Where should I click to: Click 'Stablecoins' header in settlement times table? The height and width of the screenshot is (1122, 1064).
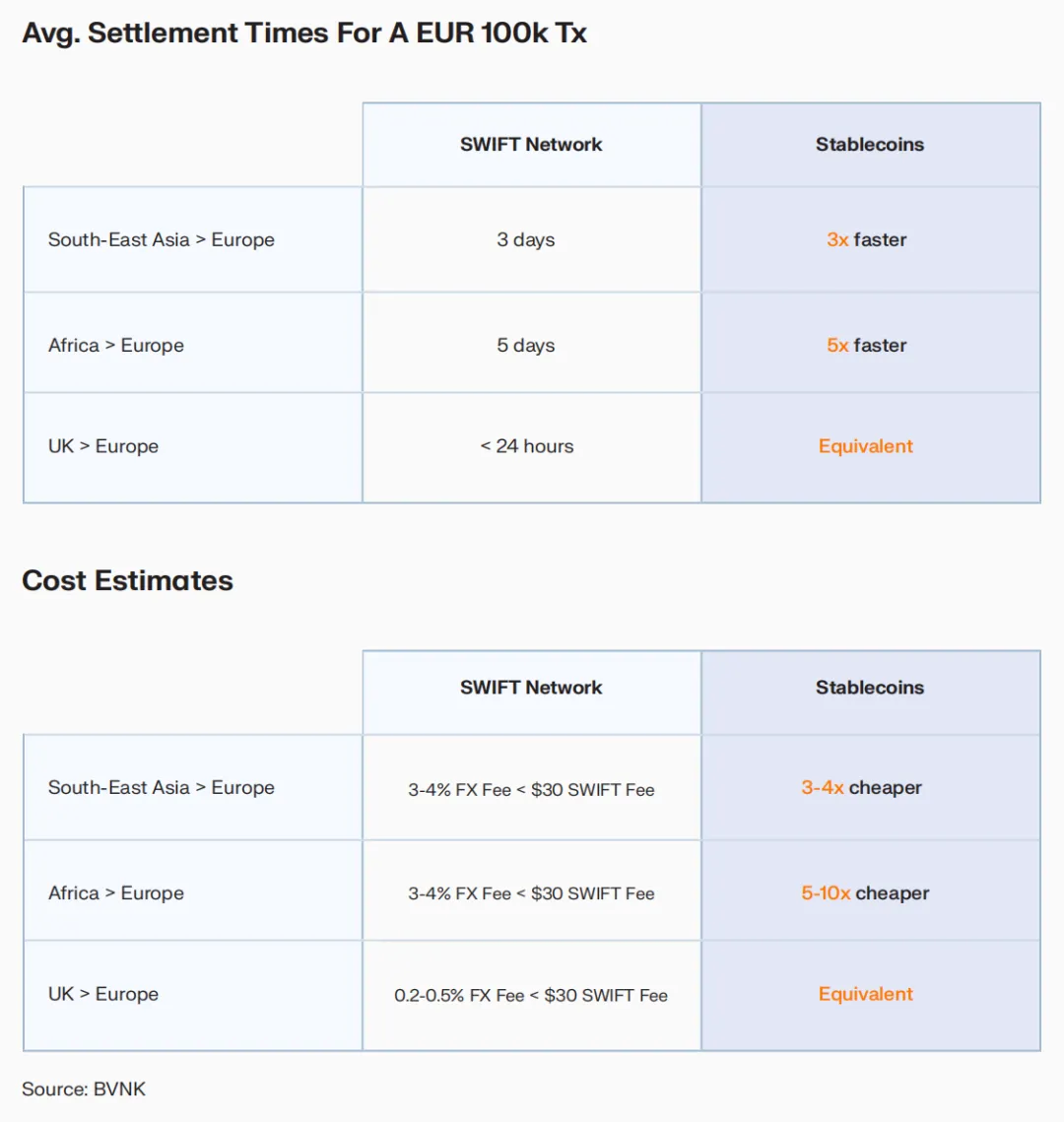click(x=870, y=145)
